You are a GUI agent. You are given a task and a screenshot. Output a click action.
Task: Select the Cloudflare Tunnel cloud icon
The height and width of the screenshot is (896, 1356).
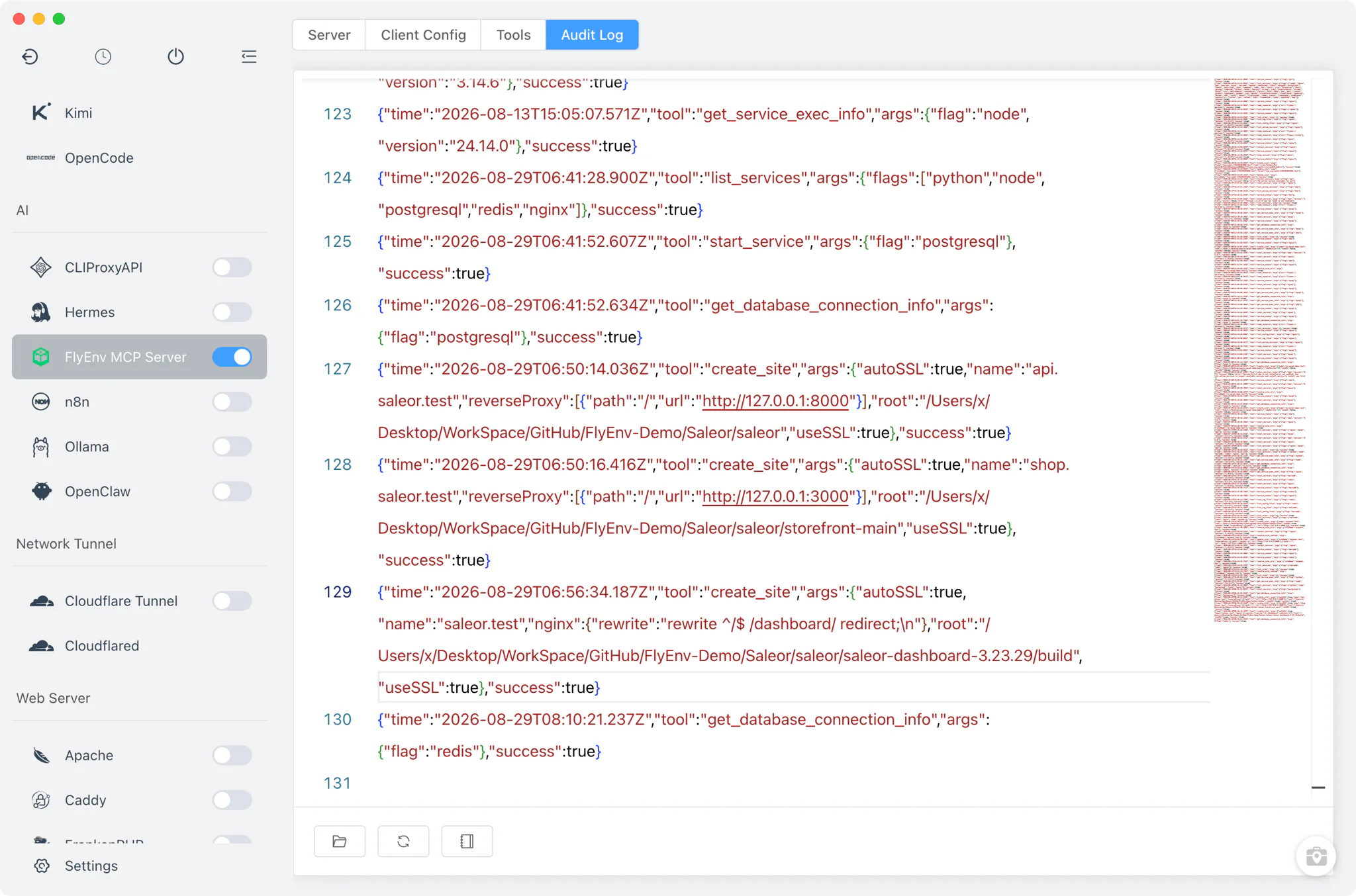click(x=42, y=601)
